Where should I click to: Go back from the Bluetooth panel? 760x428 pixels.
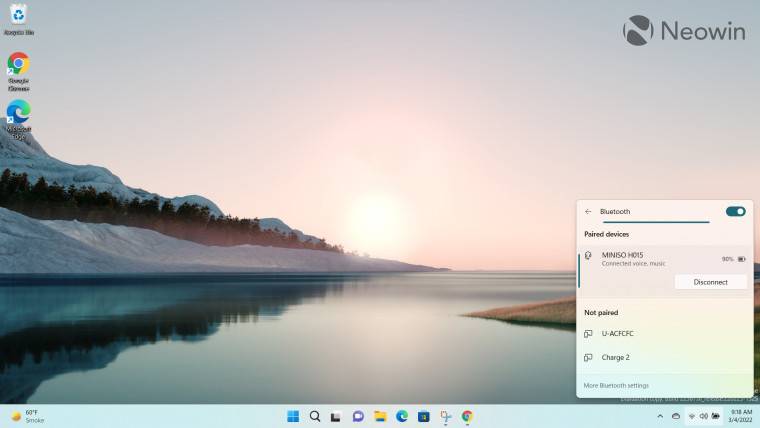(x=588, y=211)
